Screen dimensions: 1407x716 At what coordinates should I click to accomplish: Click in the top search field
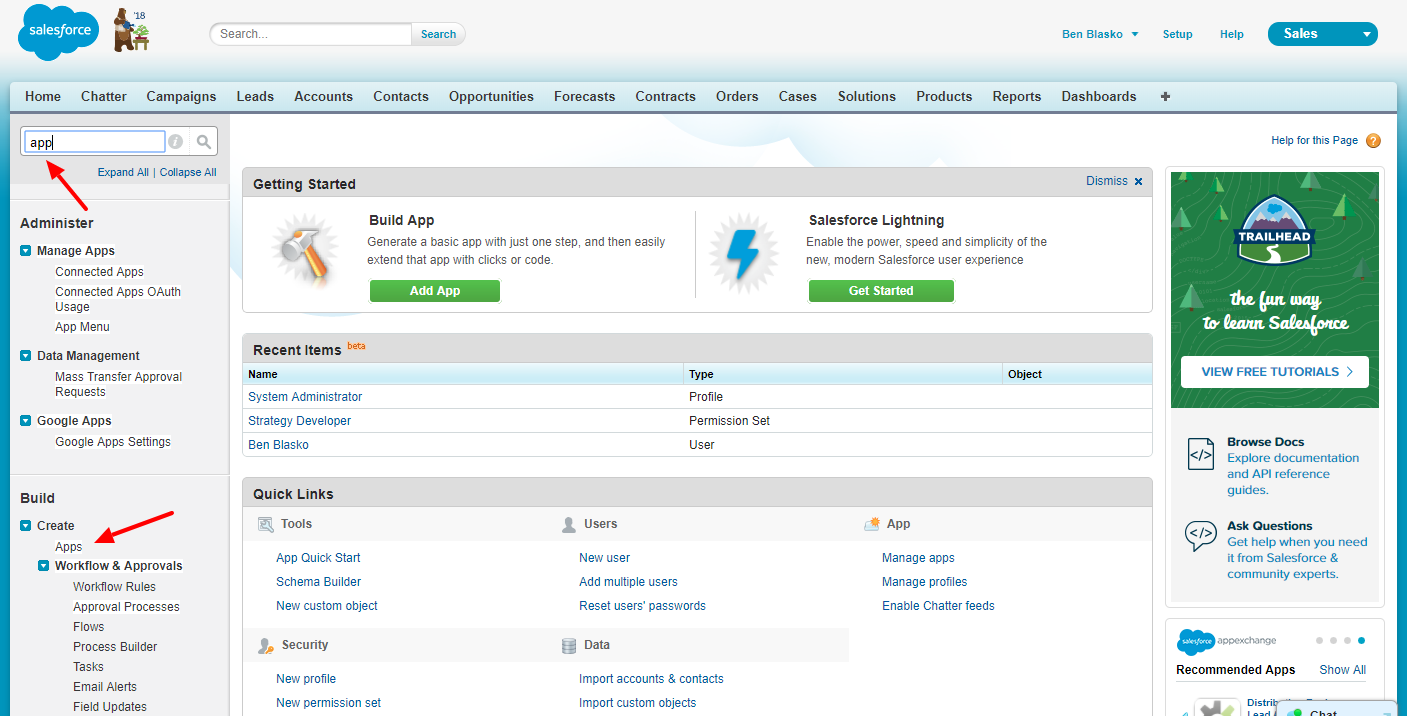tap(310, 34)
